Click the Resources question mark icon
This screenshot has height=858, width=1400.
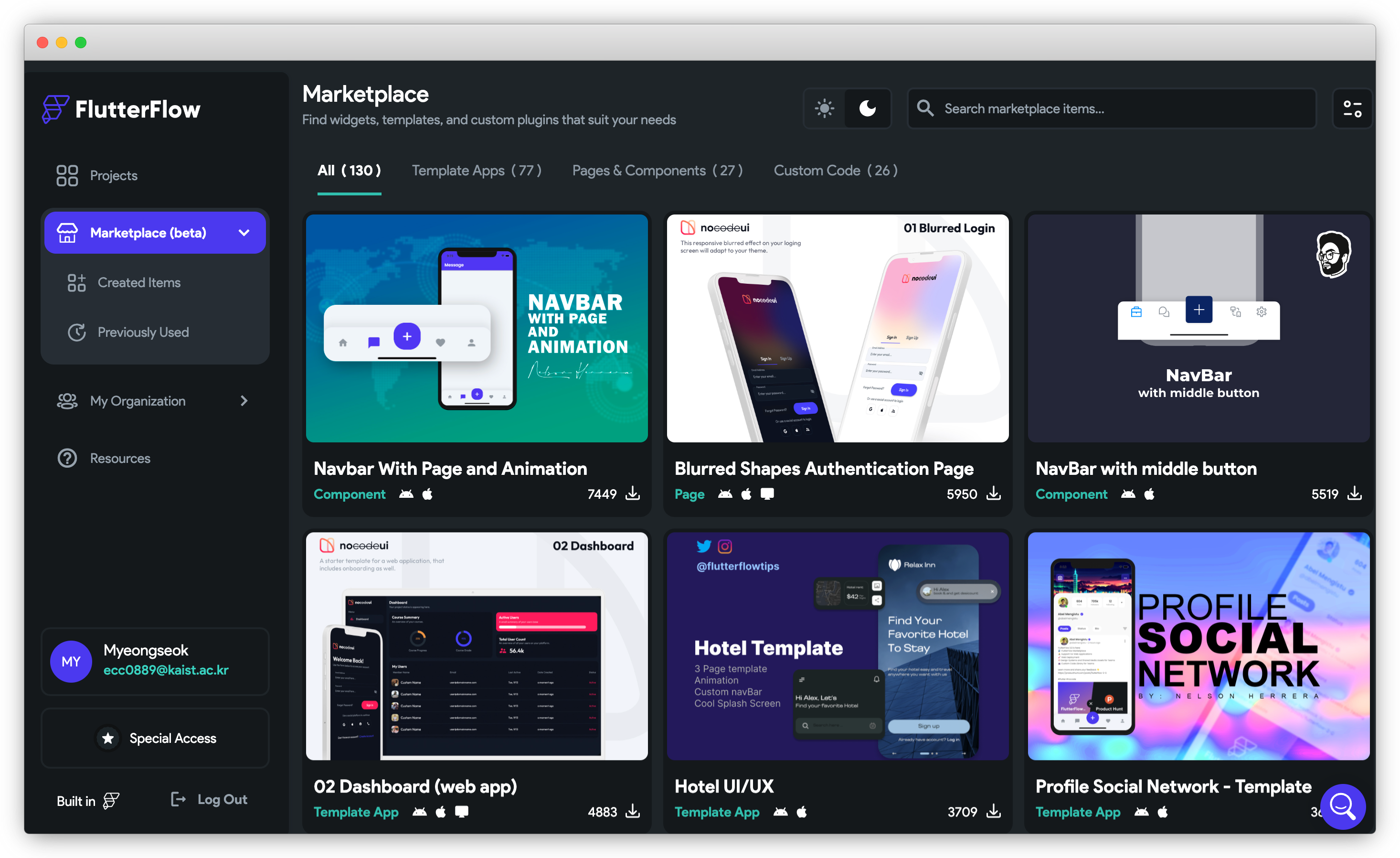point(67,458)
